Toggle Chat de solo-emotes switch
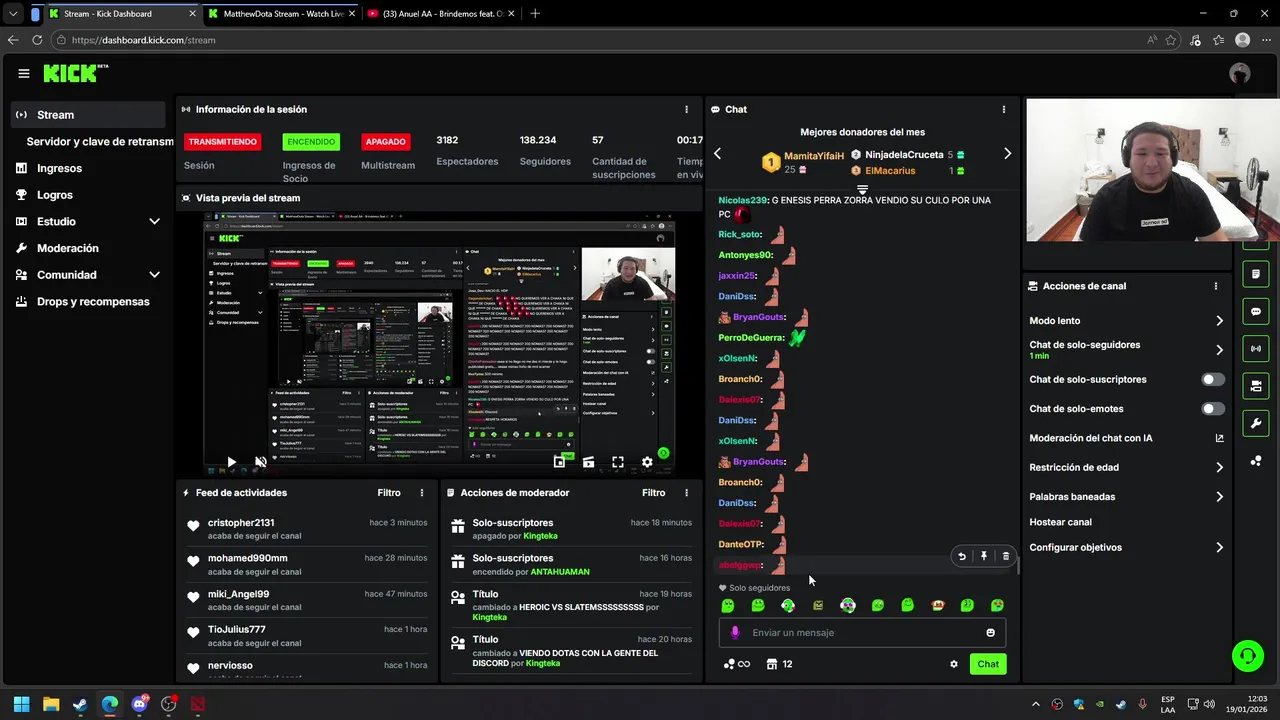The image size is (1280, 720). 1213,409
